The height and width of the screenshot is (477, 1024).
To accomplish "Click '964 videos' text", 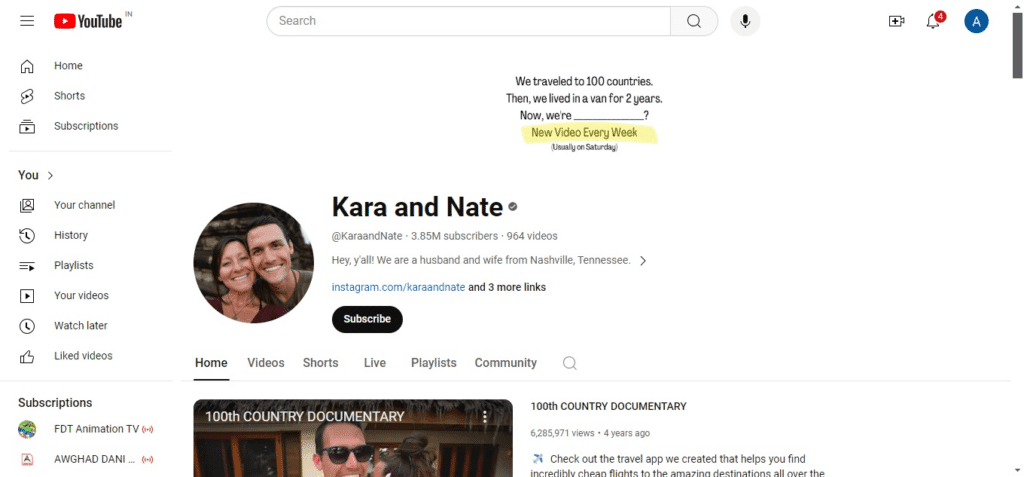I will point(532,236).
